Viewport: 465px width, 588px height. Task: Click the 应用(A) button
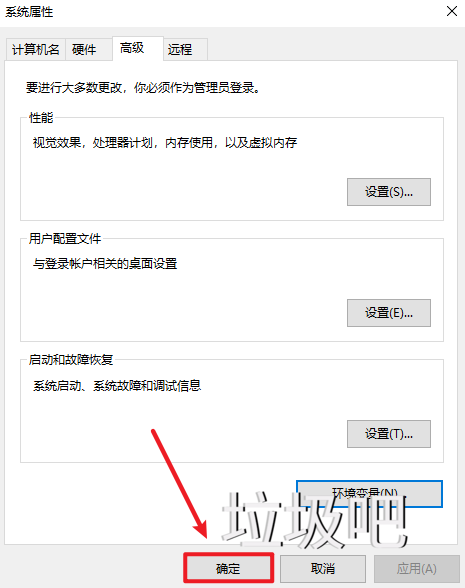click(417, 568)
